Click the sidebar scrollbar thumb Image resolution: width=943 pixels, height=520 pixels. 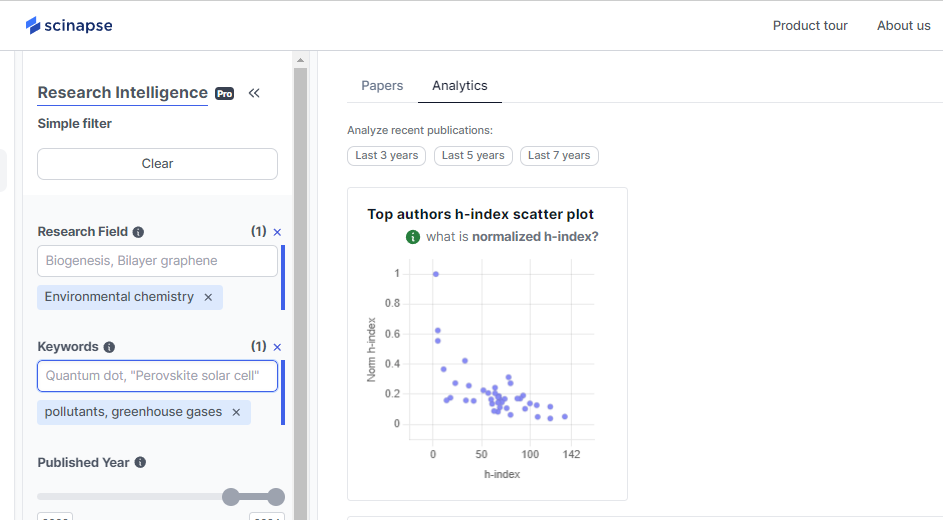300,293
